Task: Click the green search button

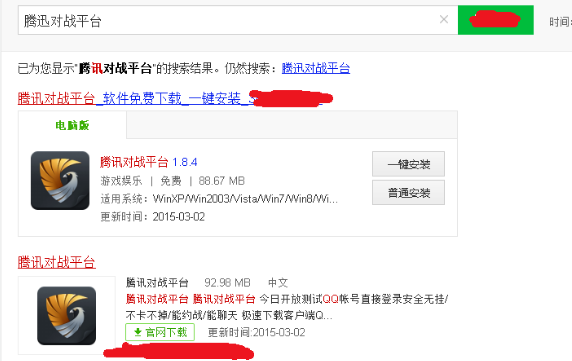Action: pos(495,20)
